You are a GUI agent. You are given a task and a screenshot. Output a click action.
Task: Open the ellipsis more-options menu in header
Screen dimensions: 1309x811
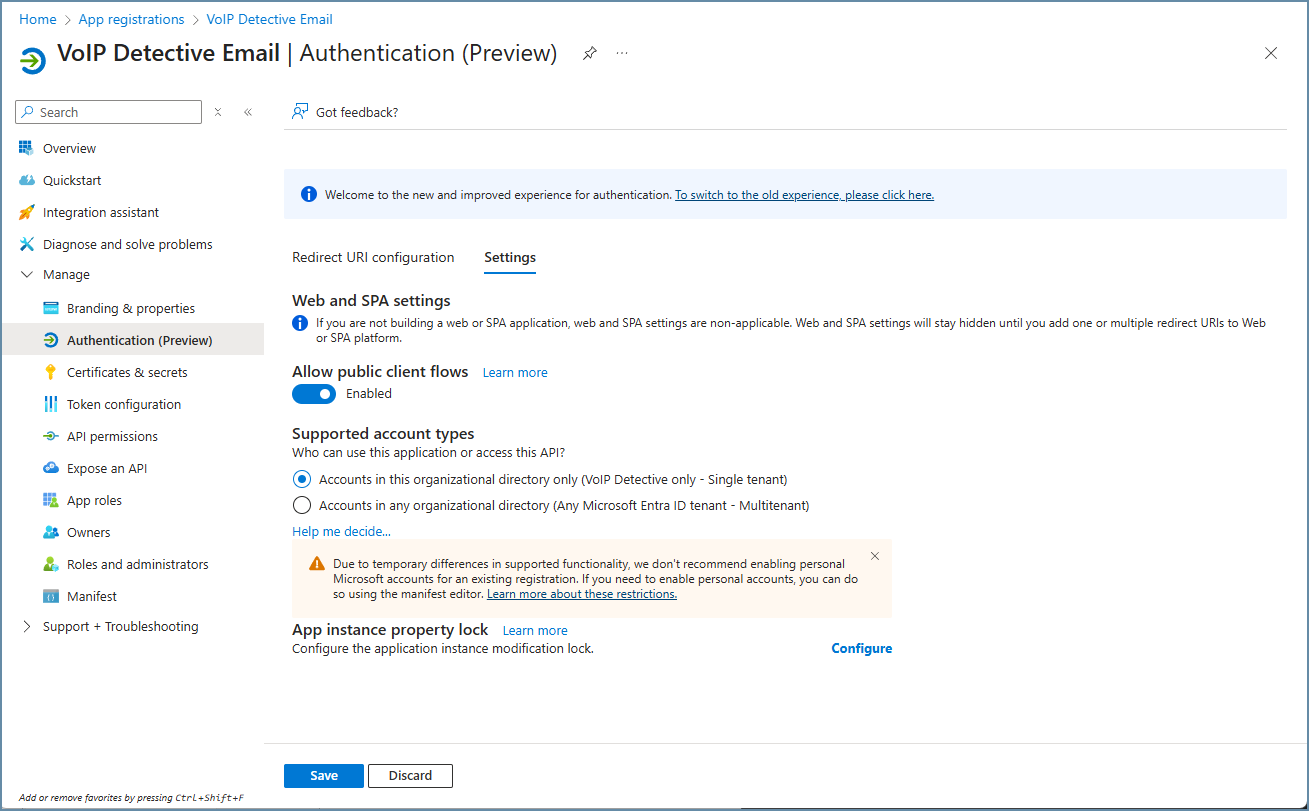click(x=622, y=53)
